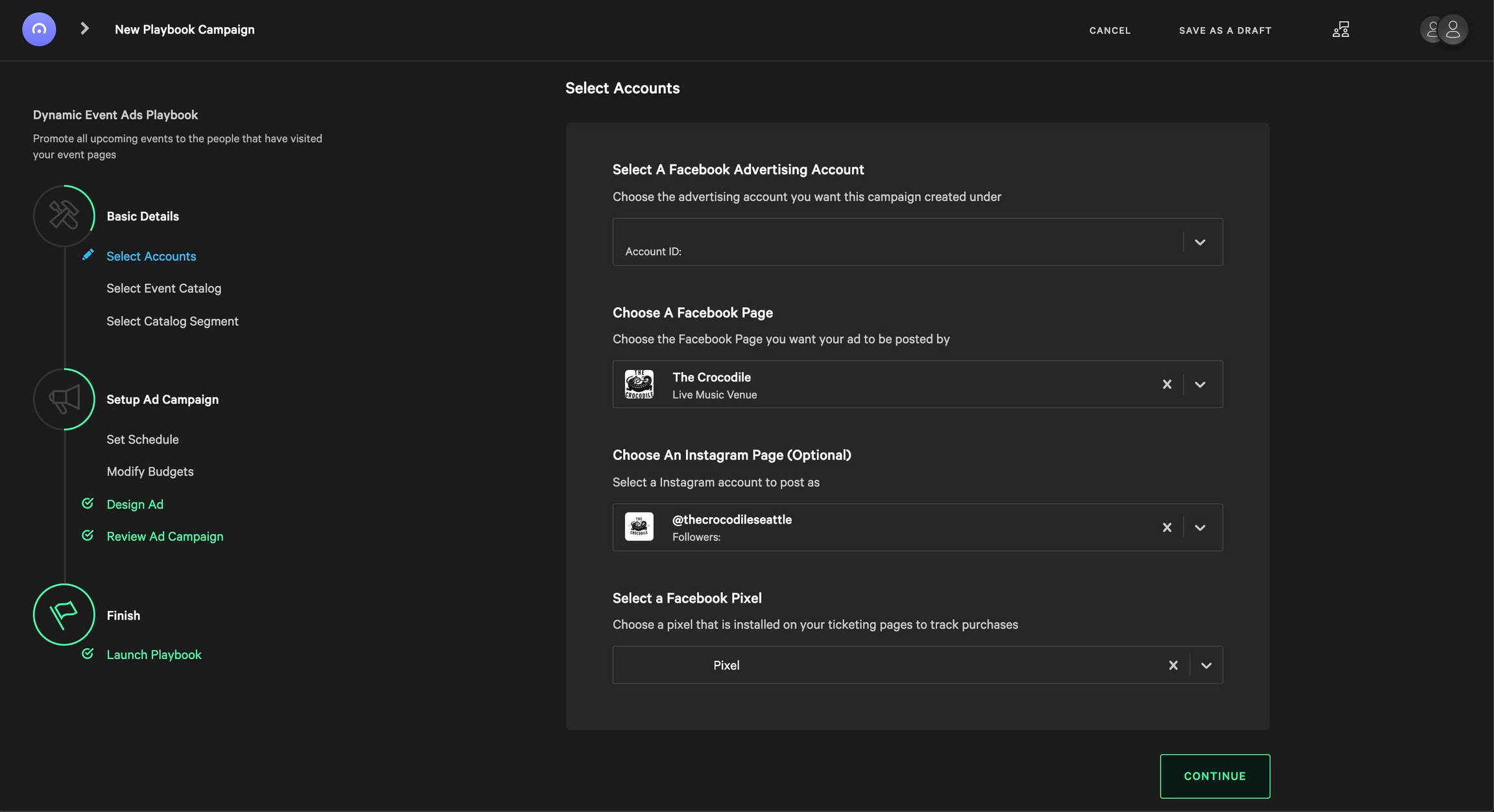This screenshot has width=1494, height=812.
Task: Go to Select Accounts step
Action: click(x=151, y=256)
